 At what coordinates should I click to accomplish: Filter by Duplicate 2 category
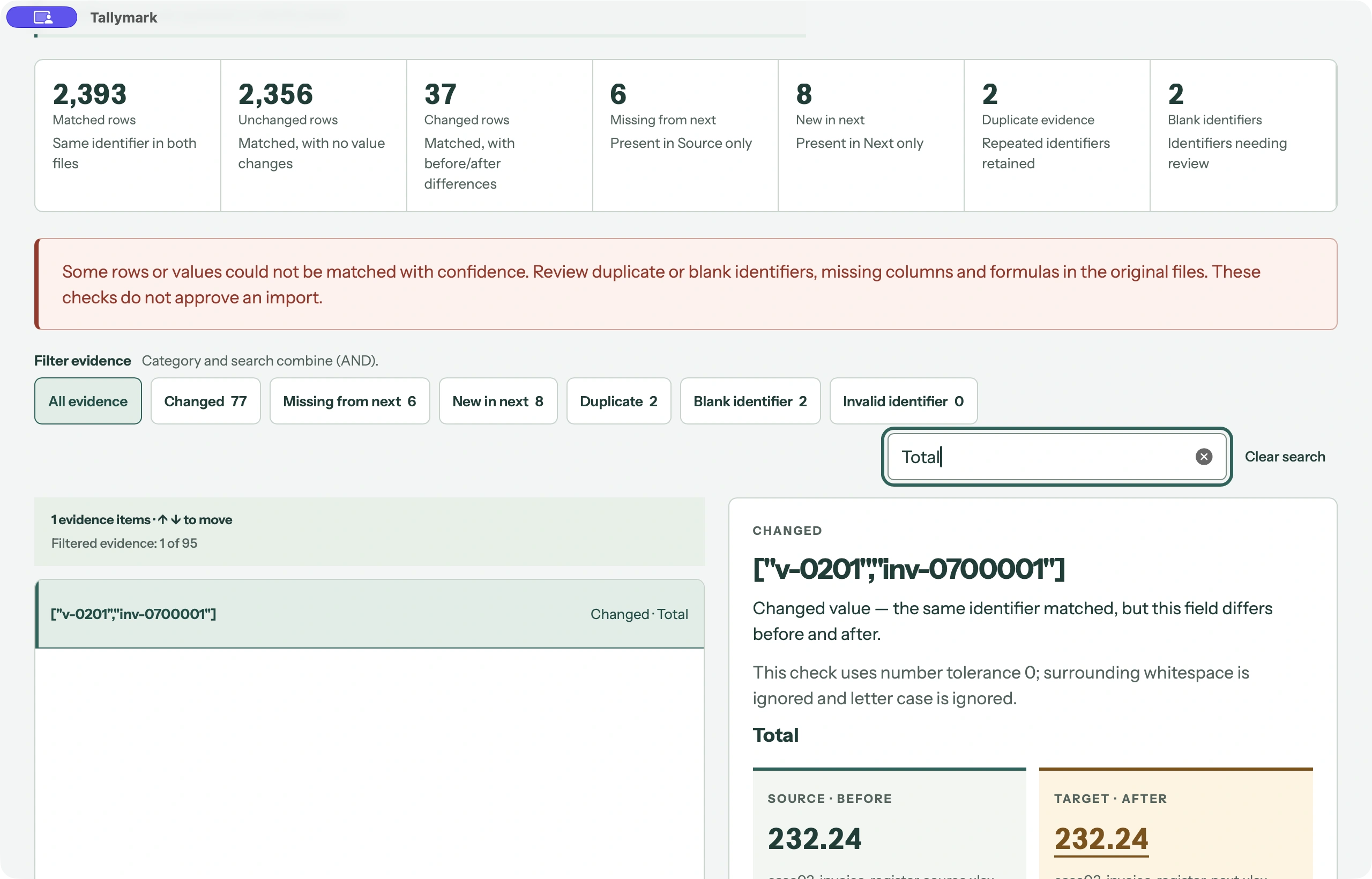618,401
